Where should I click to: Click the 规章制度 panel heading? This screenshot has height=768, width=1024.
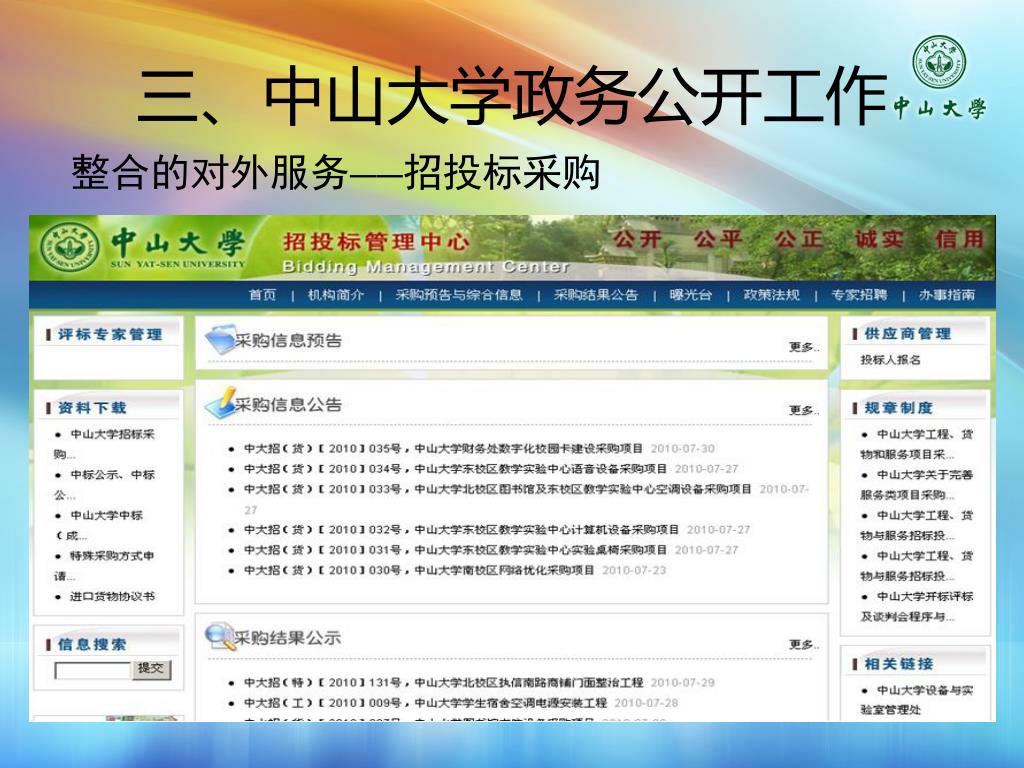click(x=899, y=408)
